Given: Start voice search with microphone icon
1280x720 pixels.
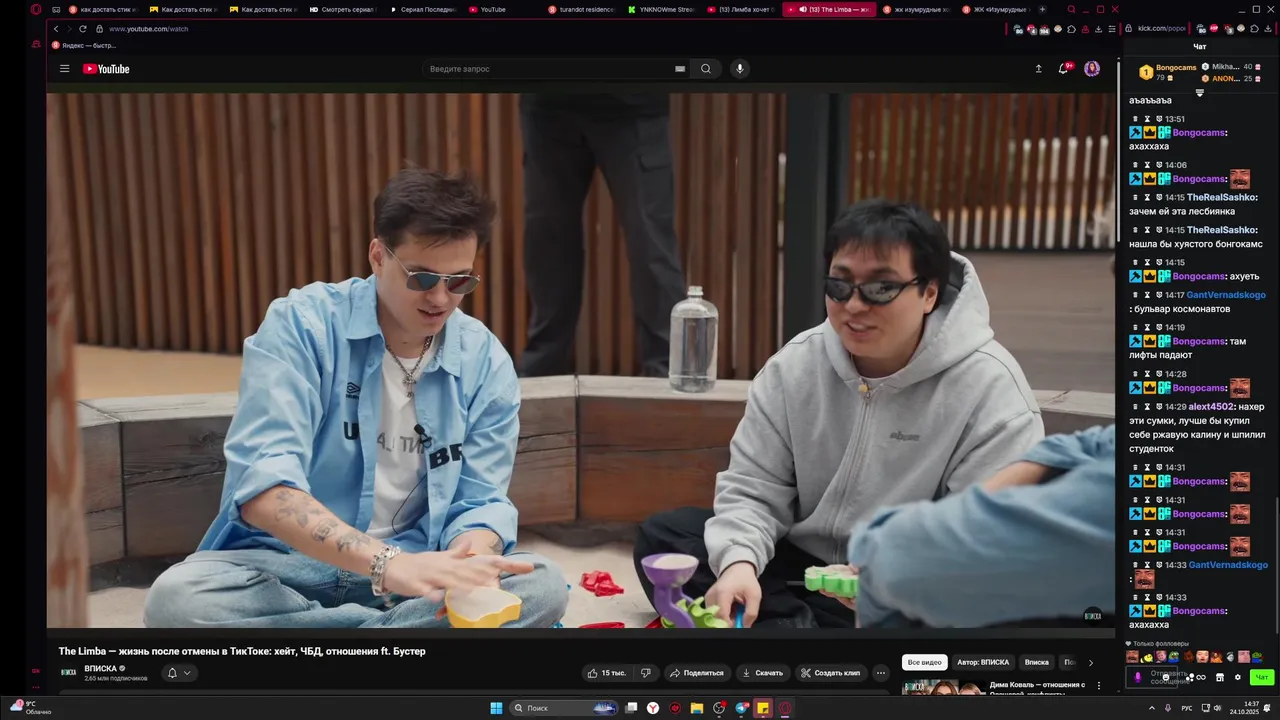Looking at the screenshot, I should click(x=740, y=69).
